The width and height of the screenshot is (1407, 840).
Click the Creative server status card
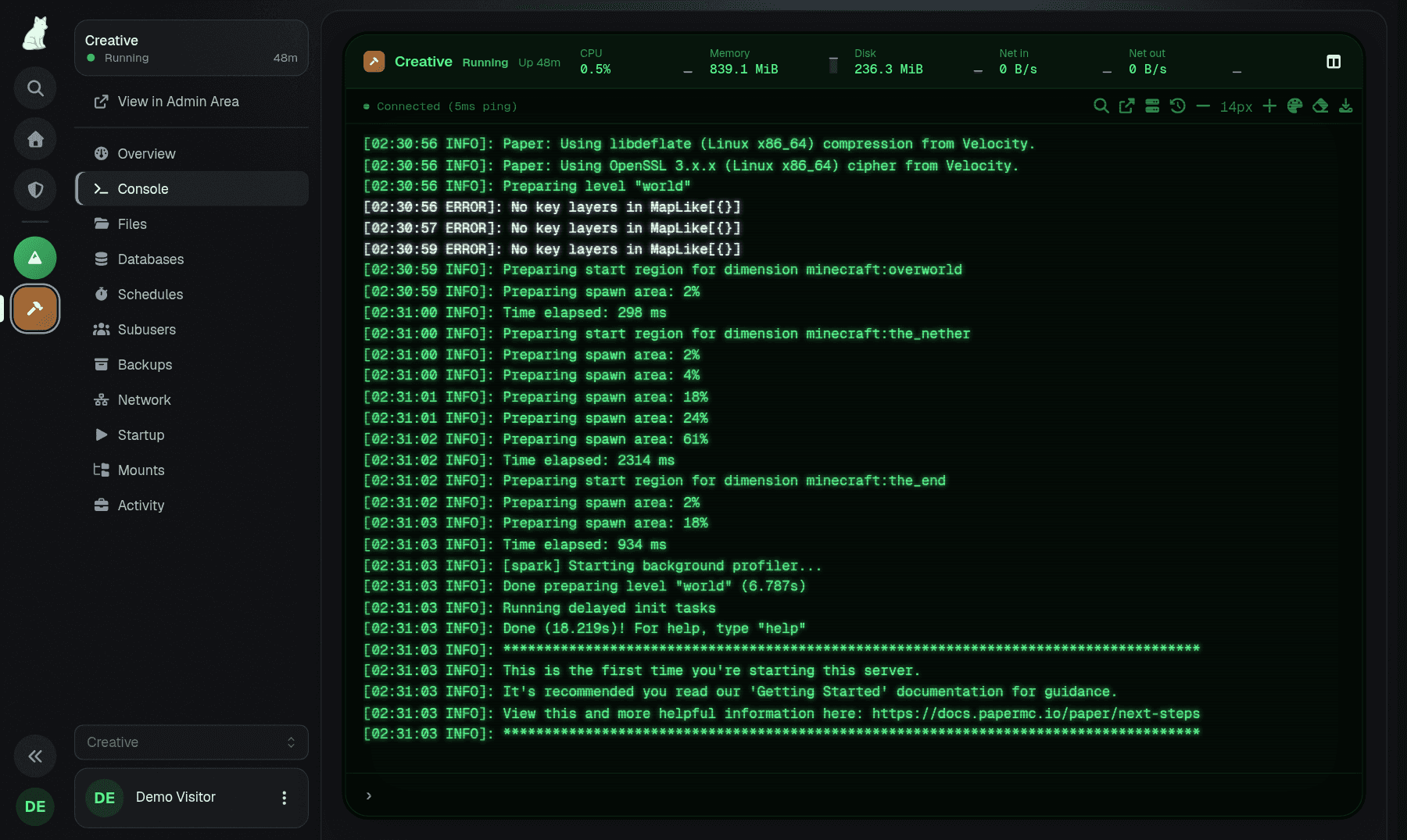192,48
